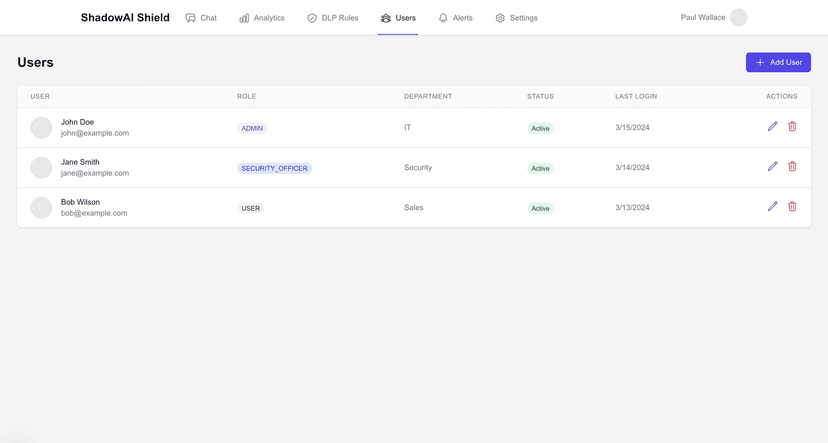828x443 pixels.
Task: Click the DEPARTMENT column header
Action: point(428,96)
